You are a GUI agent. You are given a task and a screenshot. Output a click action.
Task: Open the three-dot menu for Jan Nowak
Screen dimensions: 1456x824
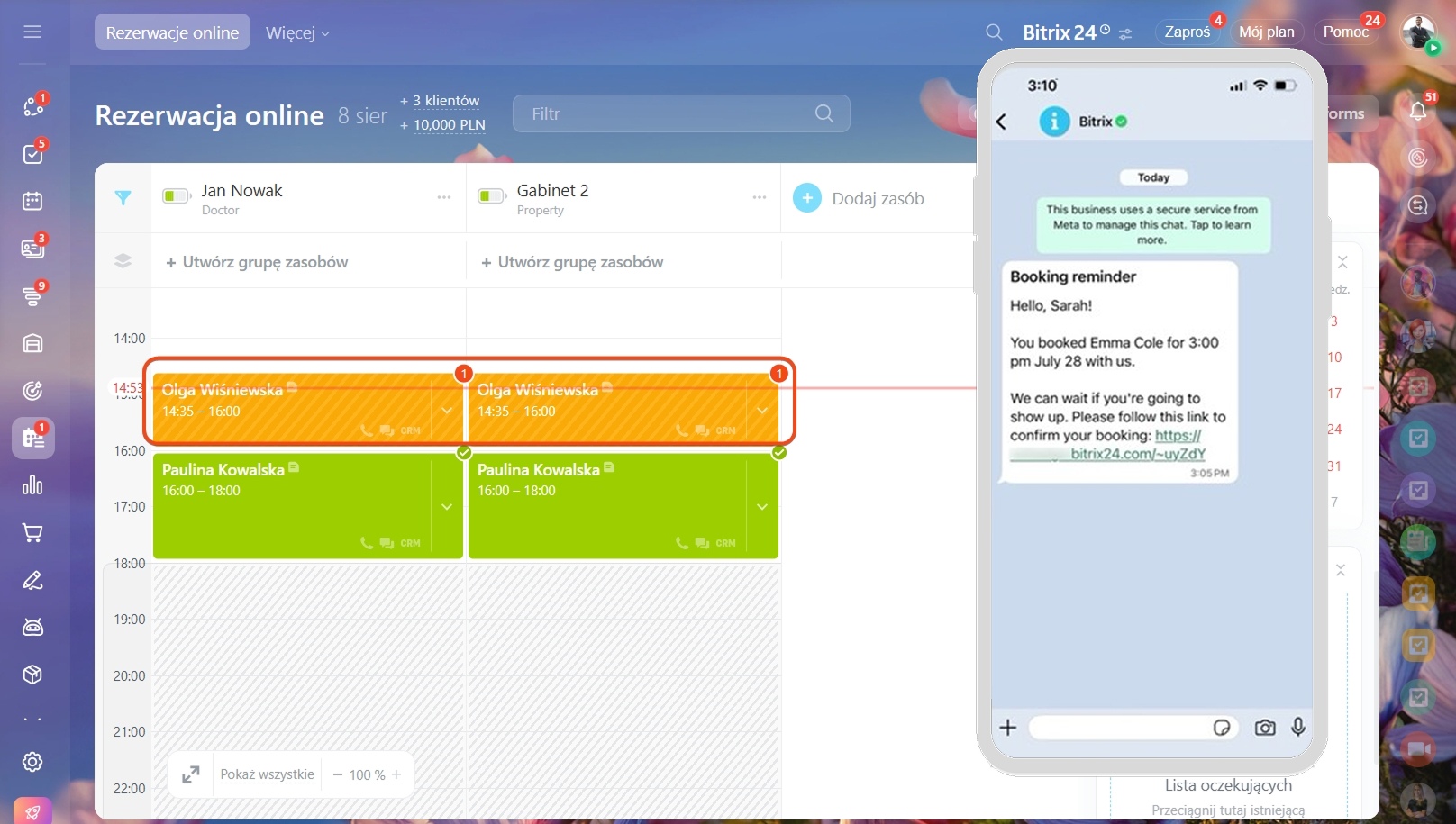pyautogui.click(x=444, y=197)
